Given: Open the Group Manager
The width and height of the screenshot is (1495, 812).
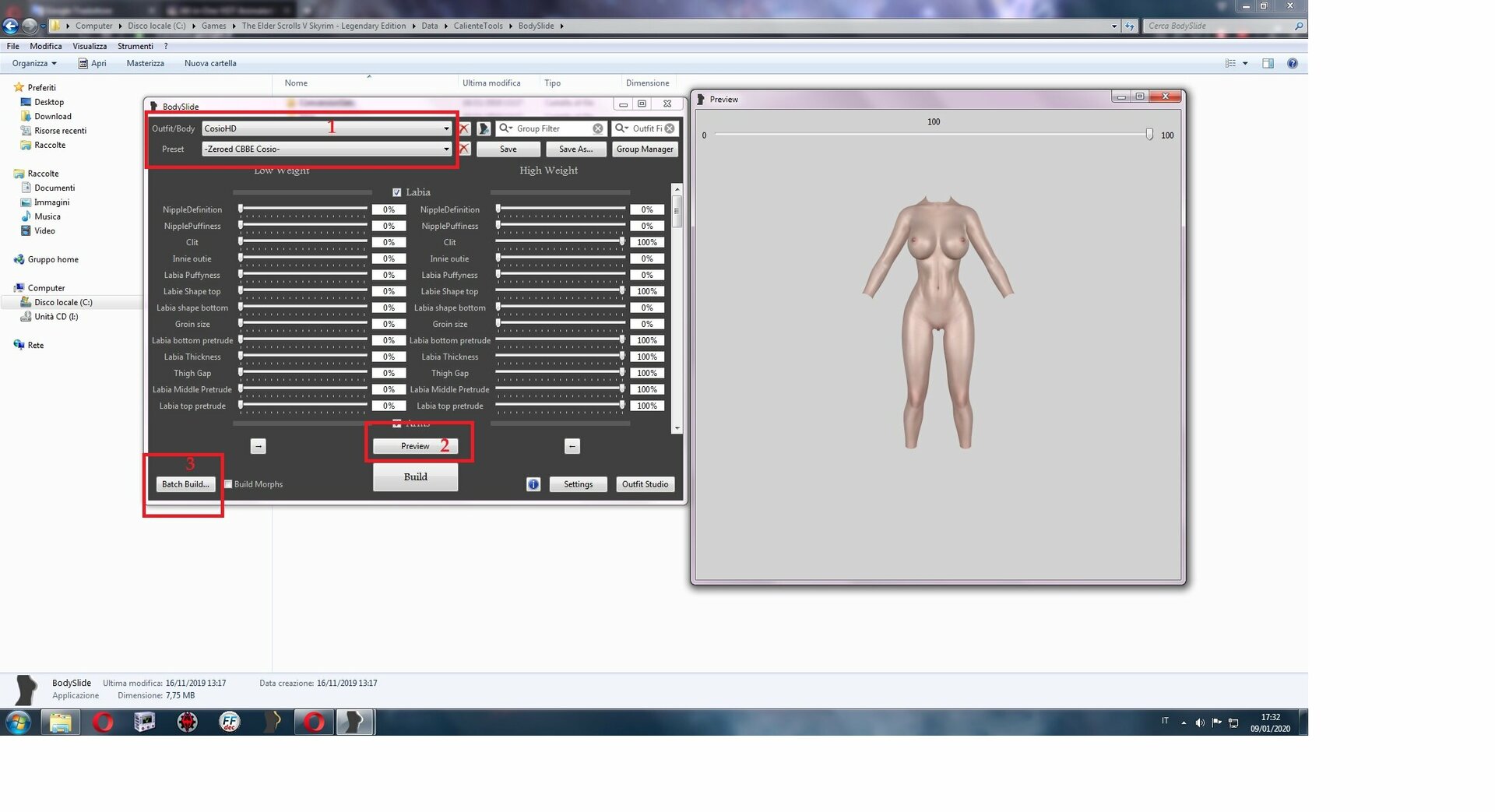Looking at the screenshot, I should 645,149.
